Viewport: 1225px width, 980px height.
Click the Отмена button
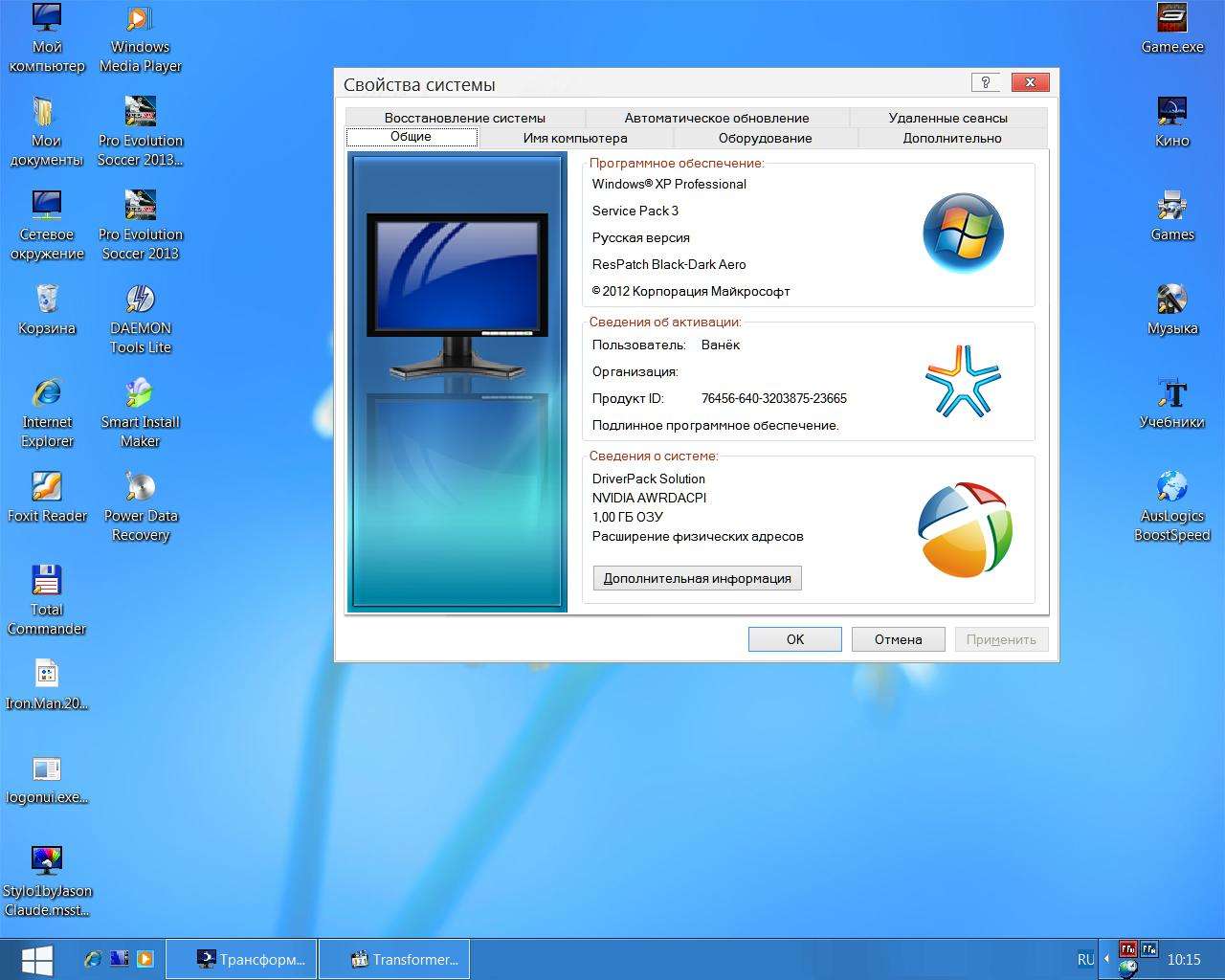(898, 639)
